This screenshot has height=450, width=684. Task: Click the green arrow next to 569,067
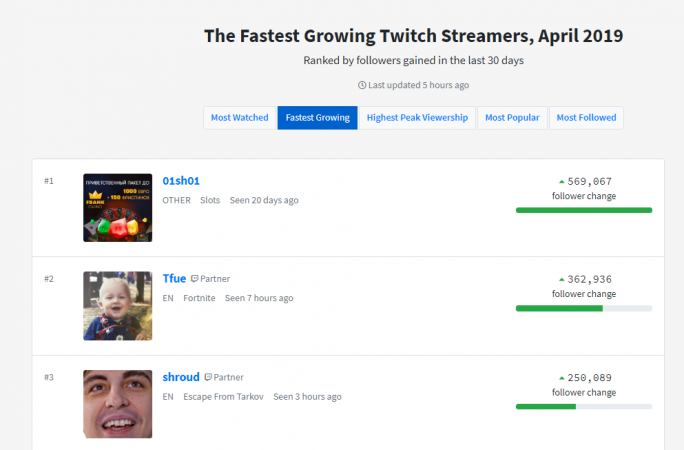pyautogui.click(x=562, y=182)
